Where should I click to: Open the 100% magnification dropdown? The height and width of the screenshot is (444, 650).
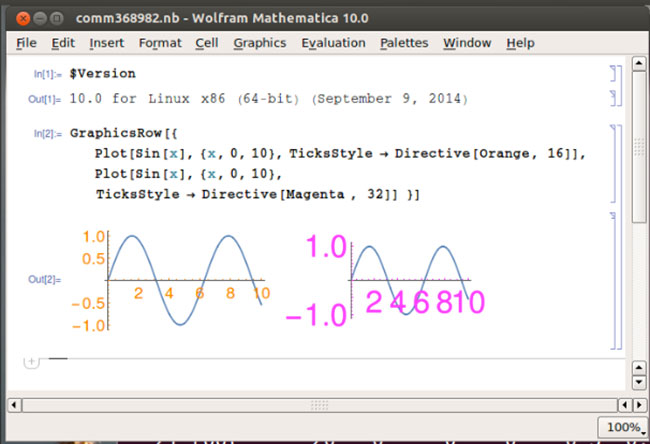(x=621, y=428)
